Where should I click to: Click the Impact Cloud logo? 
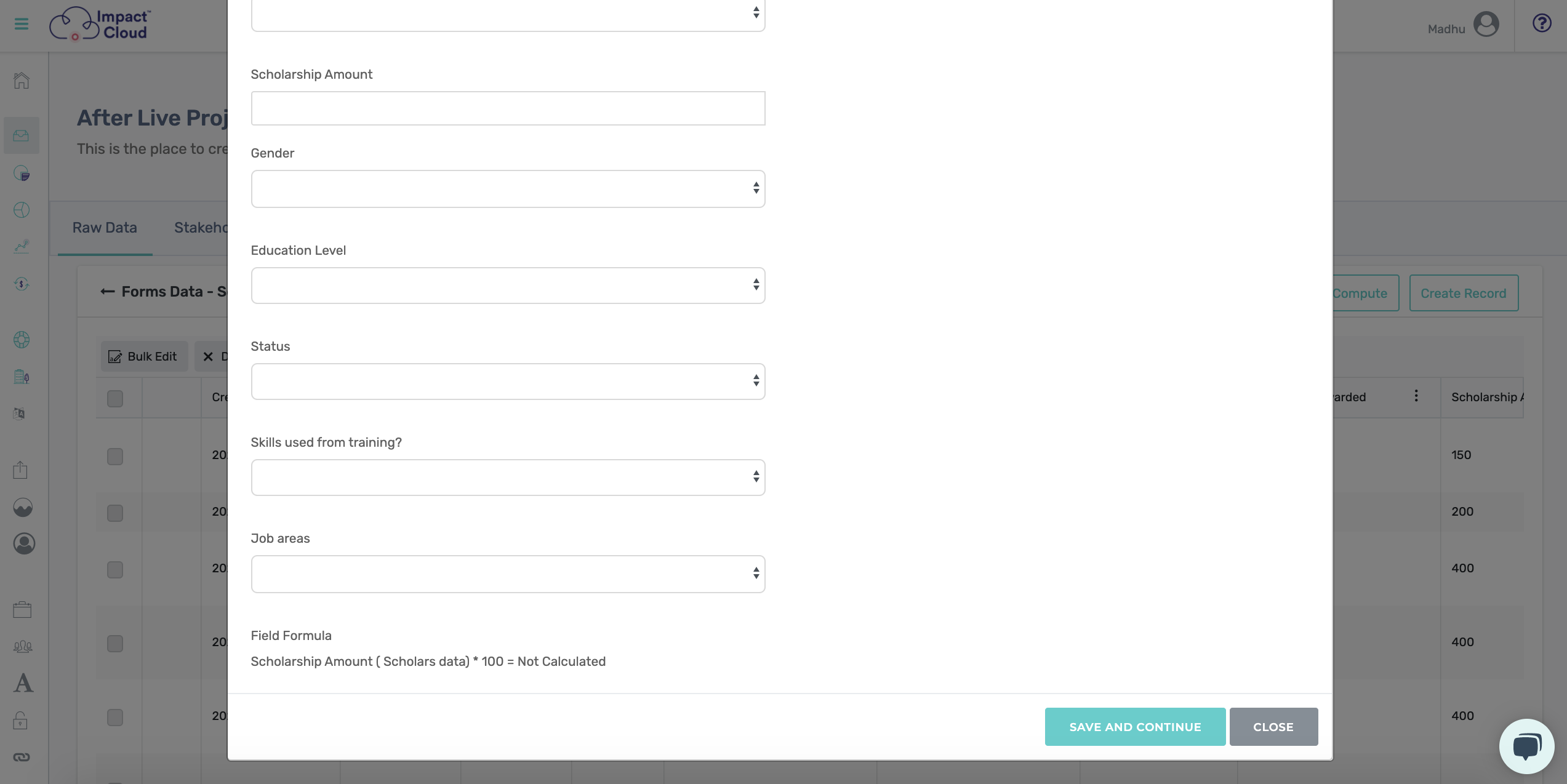[100, 25]
